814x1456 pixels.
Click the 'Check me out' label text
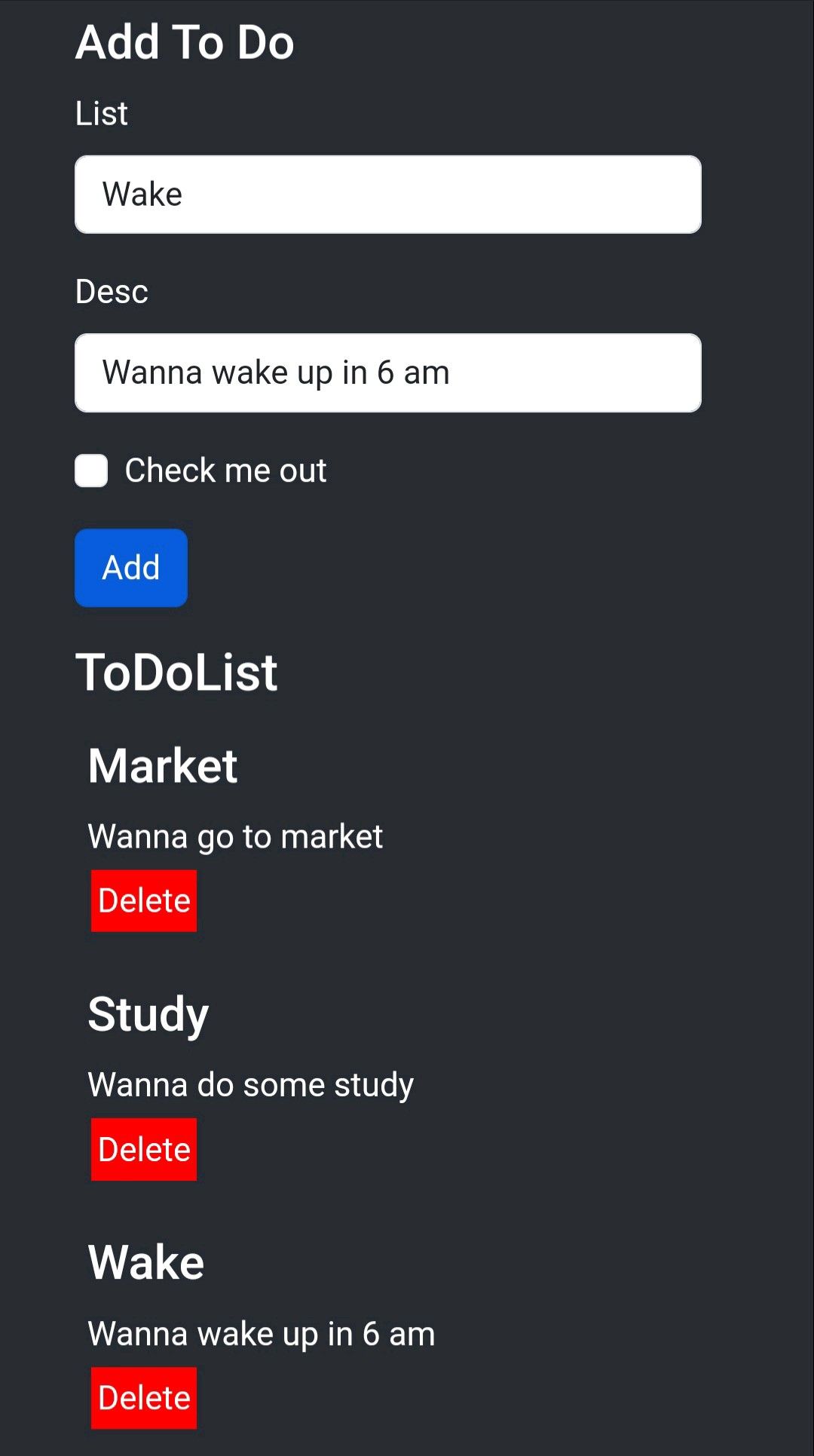point(225,471)
